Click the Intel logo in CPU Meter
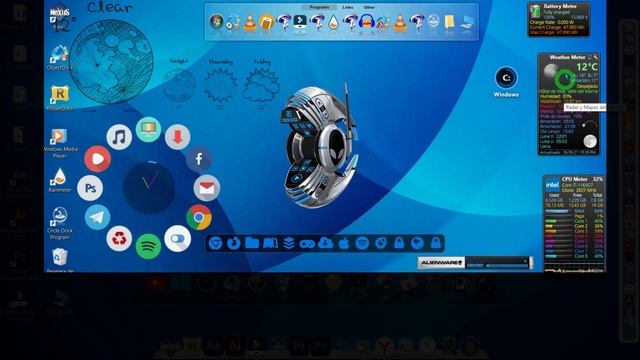The width and height of the screenshot is (640, 360). tap(552, 185)
